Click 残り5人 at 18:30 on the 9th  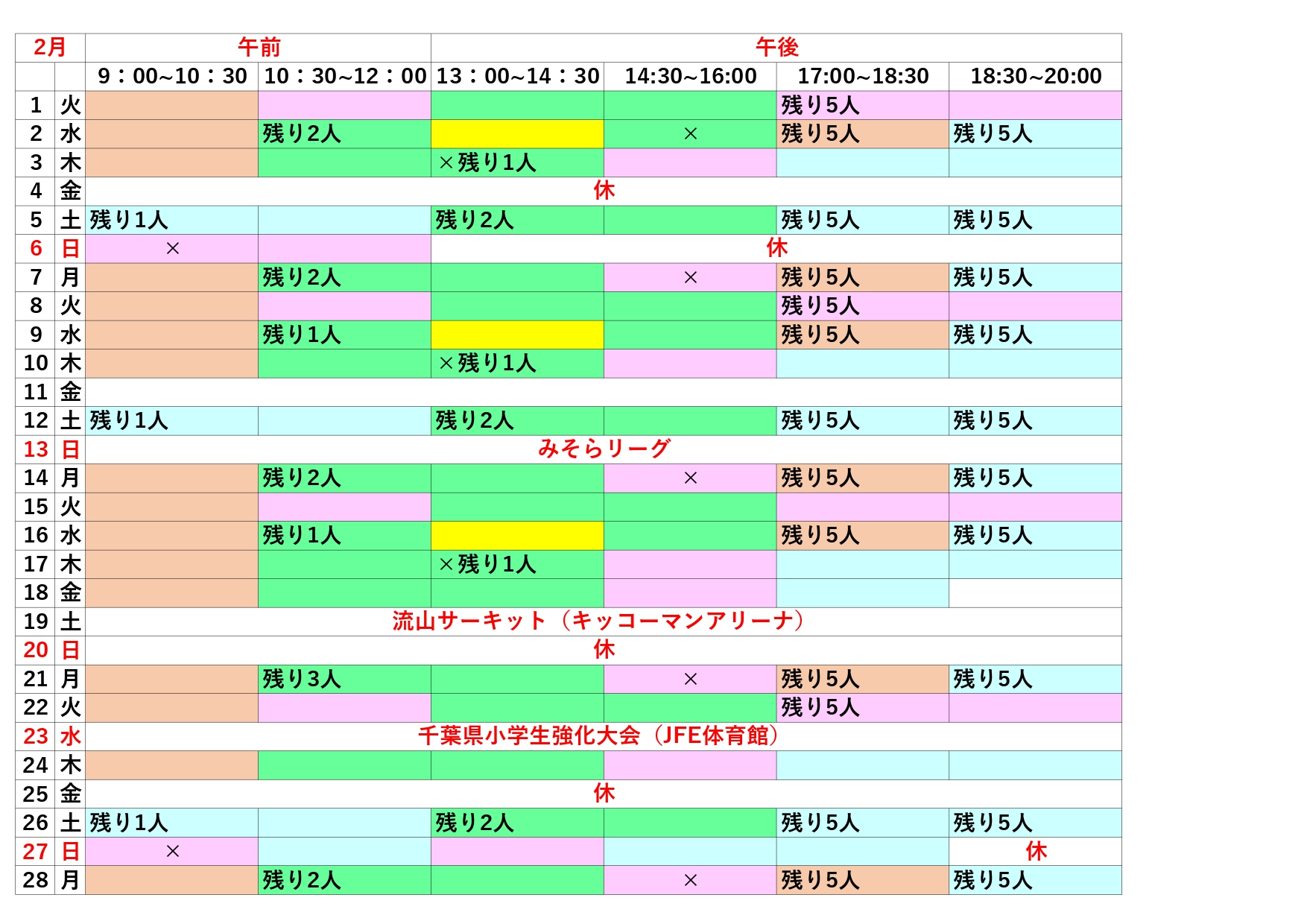pos(993,335)
